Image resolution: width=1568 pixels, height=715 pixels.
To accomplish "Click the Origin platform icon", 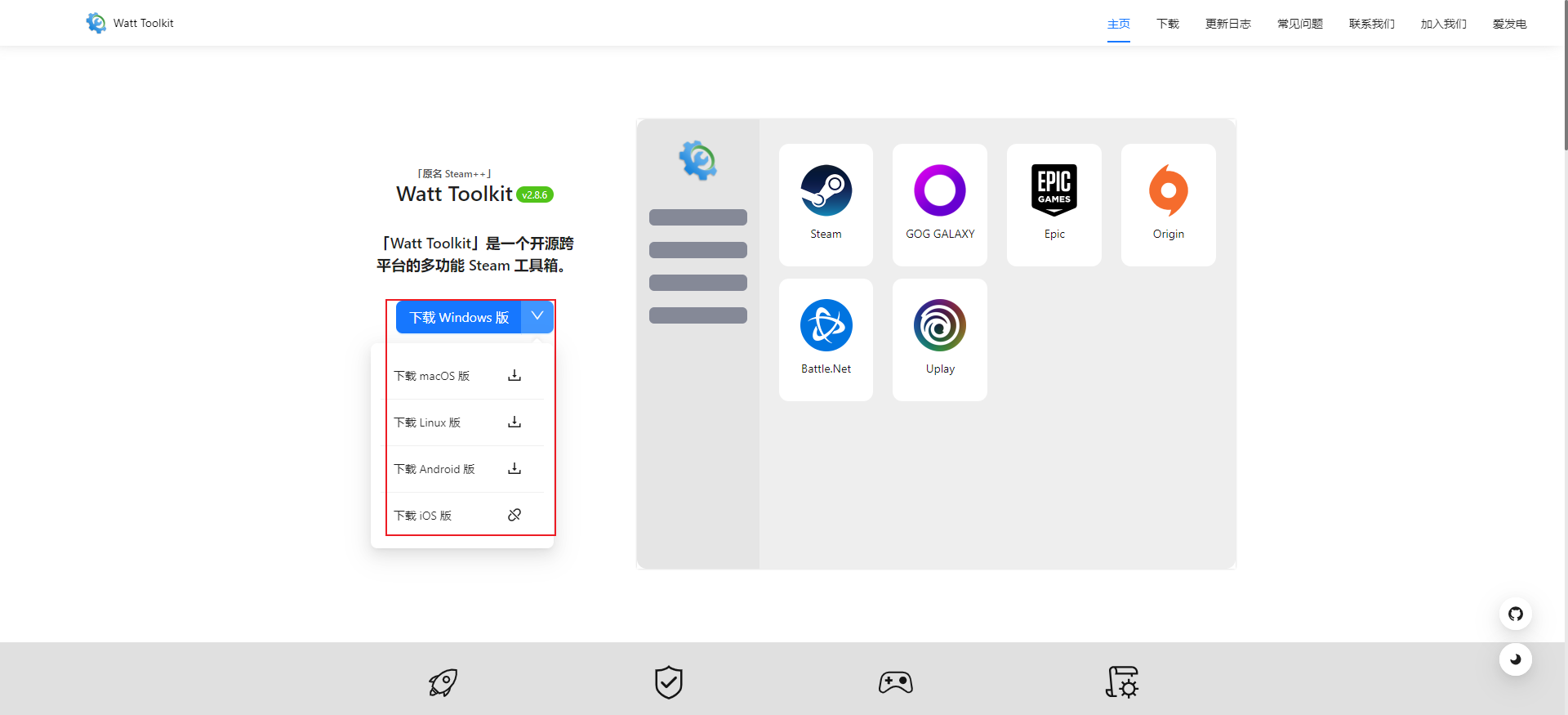I will pos(1169,190).
